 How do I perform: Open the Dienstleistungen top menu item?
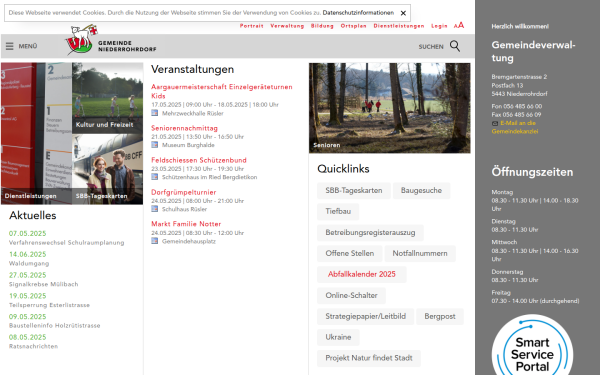399,26
